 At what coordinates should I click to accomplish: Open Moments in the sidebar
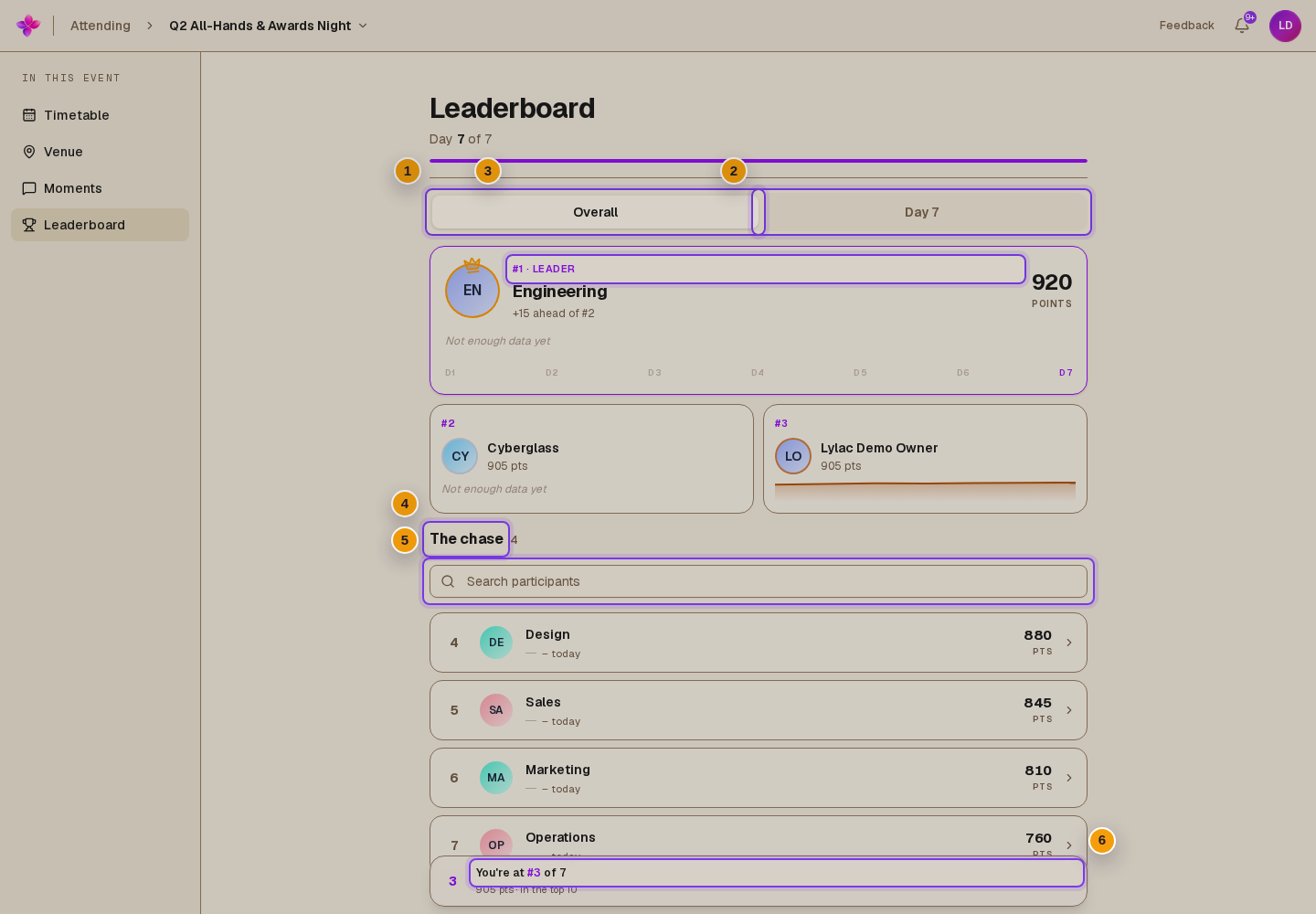[x=100, y=188]
